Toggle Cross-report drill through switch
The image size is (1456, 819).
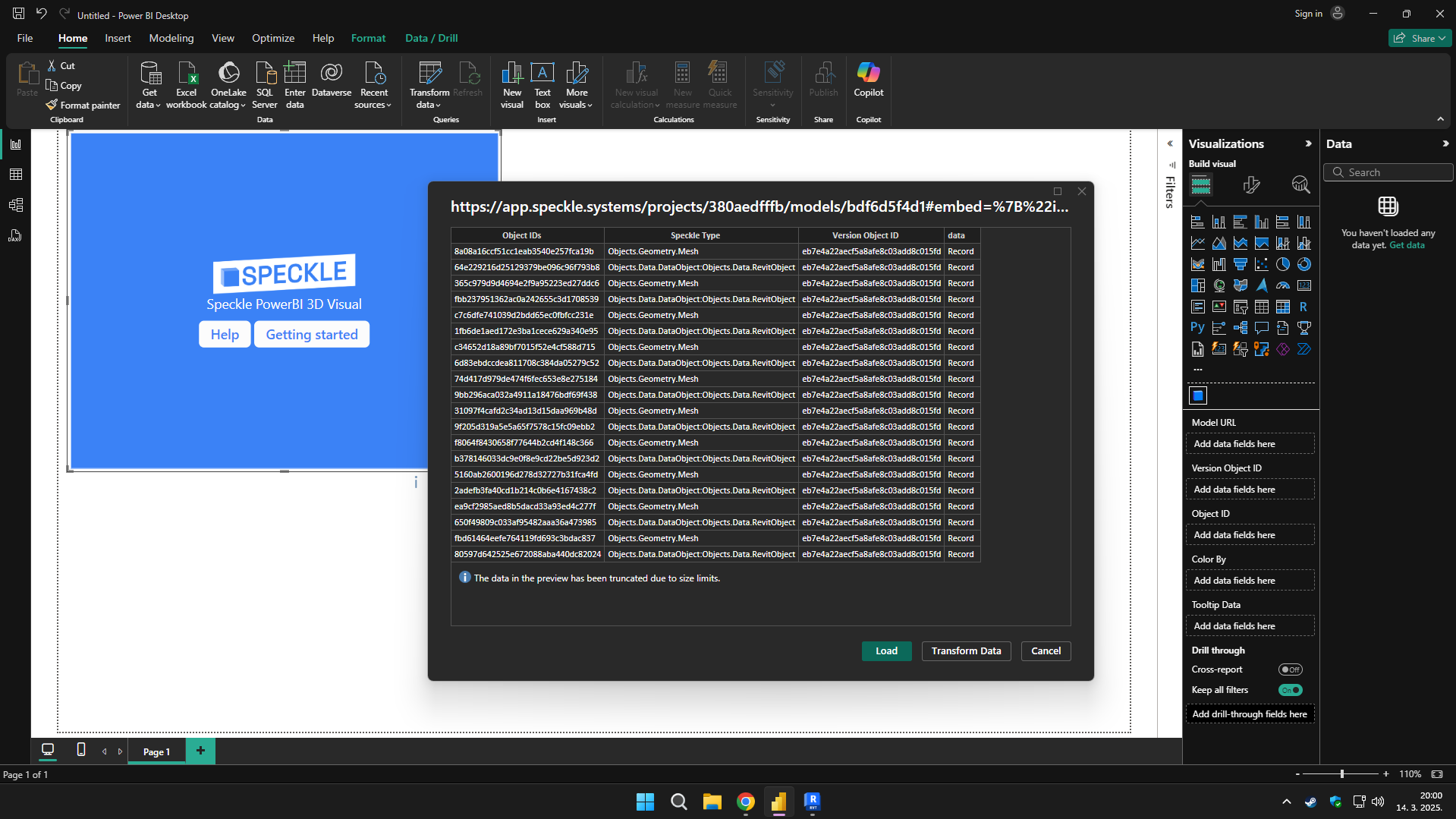[1290, 669]
